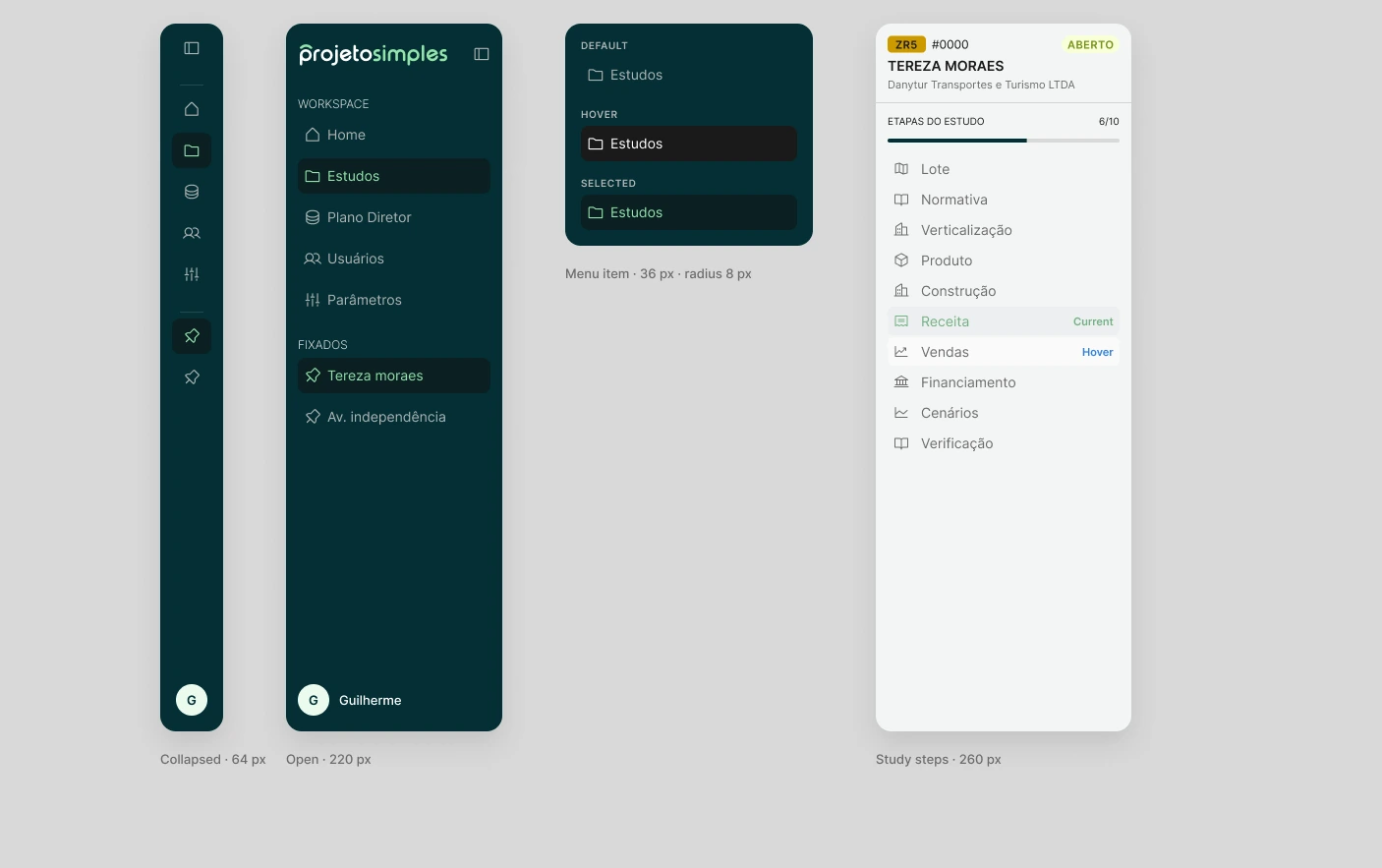Open the Construção step
The height and width of the screenshot is (868, 1382).
1004,291
